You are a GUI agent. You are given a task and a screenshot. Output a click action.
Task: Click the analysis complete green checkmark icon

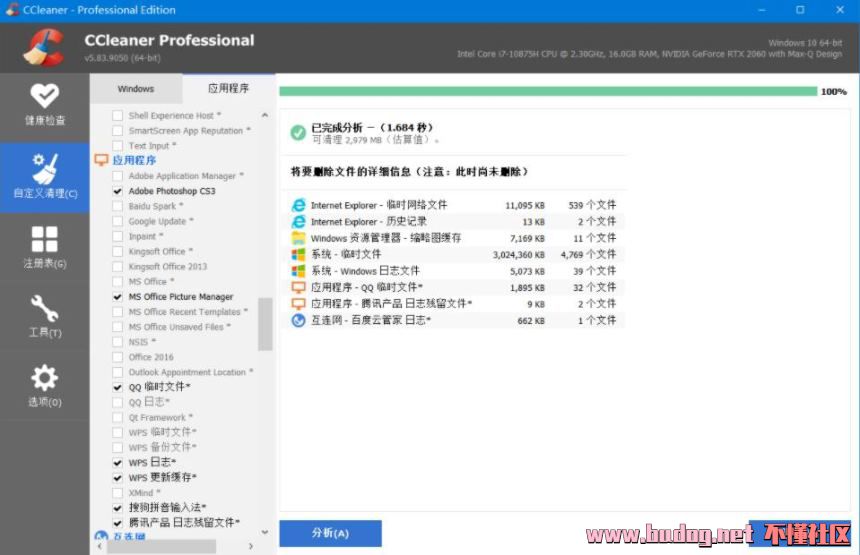tap(298, 132)
